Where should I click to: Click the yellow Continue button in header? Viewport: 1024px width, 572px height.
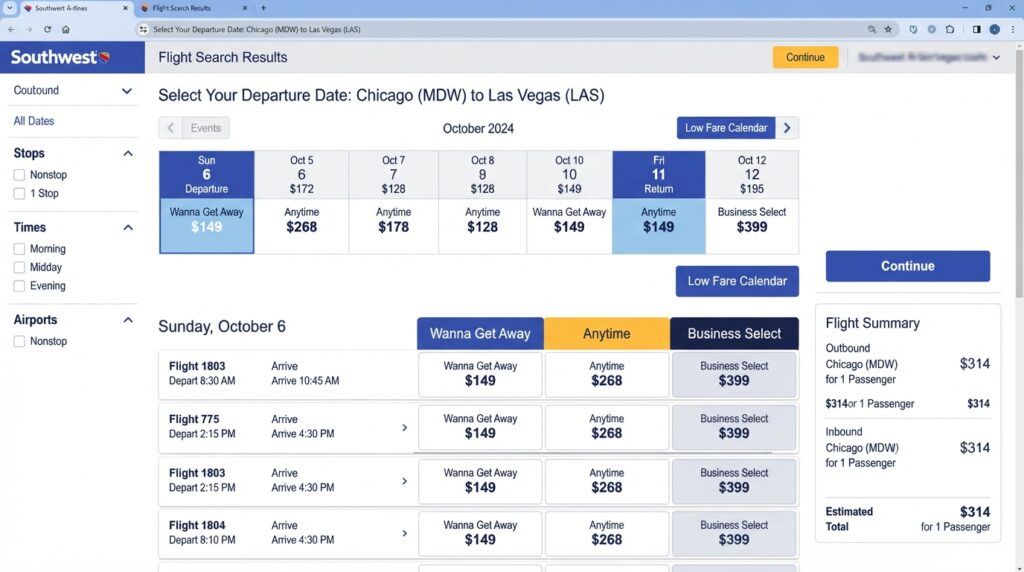(805, 57)
